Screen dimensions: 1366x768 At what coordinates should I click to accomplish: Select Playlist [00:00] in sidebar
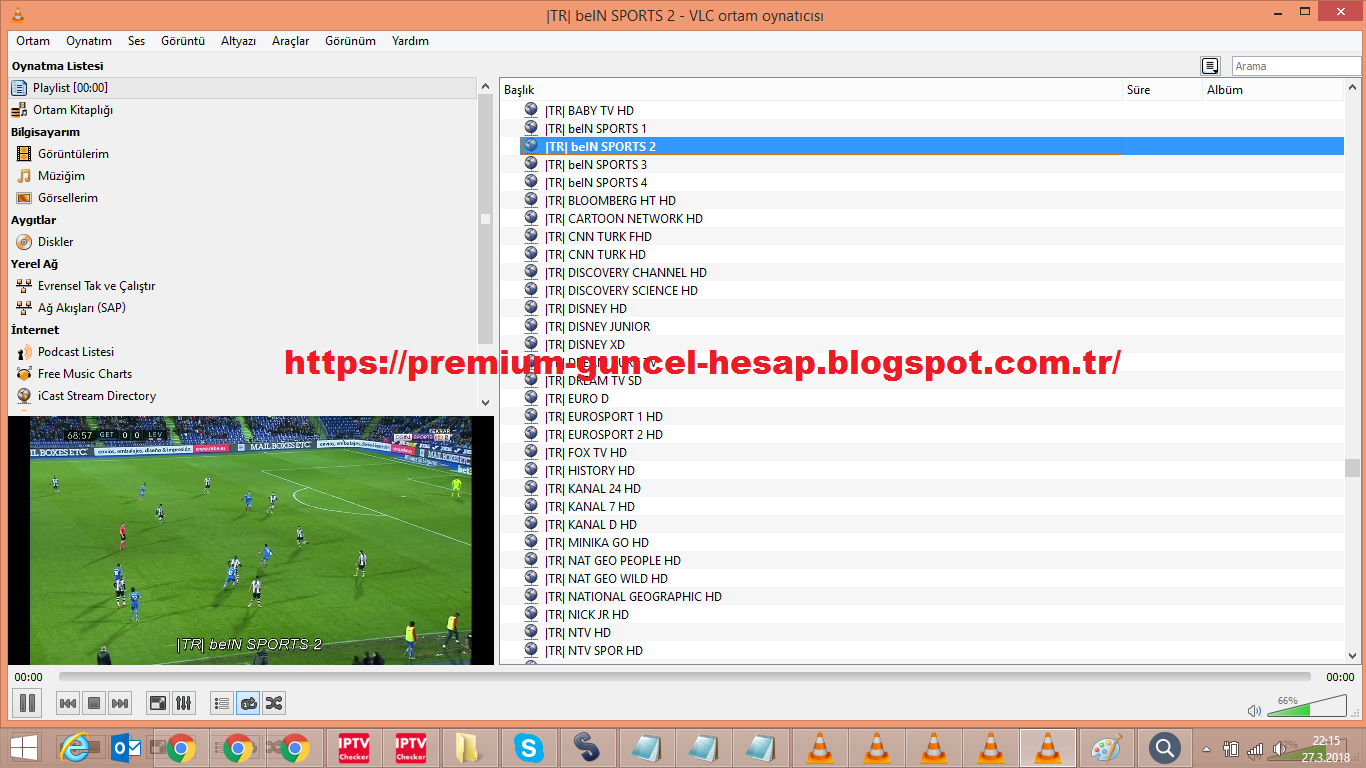point(243,88)
